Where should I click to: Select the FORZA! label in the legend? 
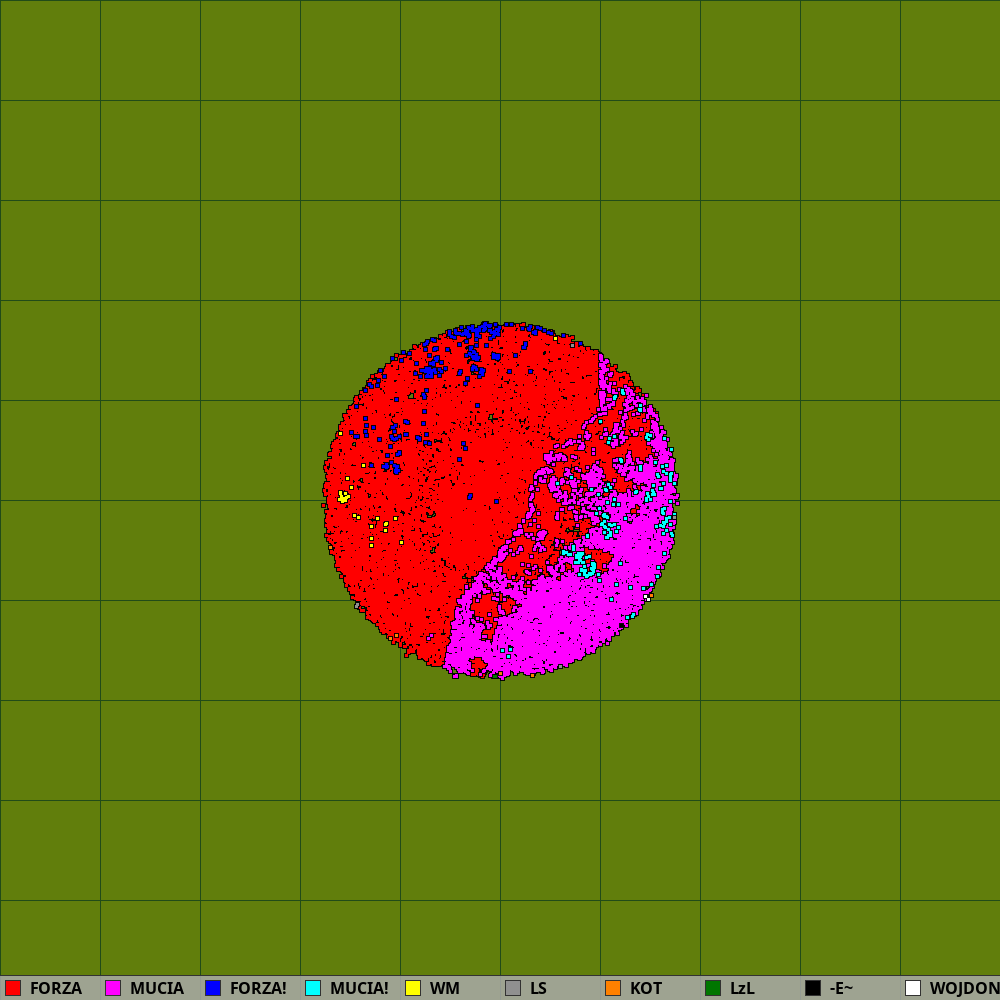(258, 989)
